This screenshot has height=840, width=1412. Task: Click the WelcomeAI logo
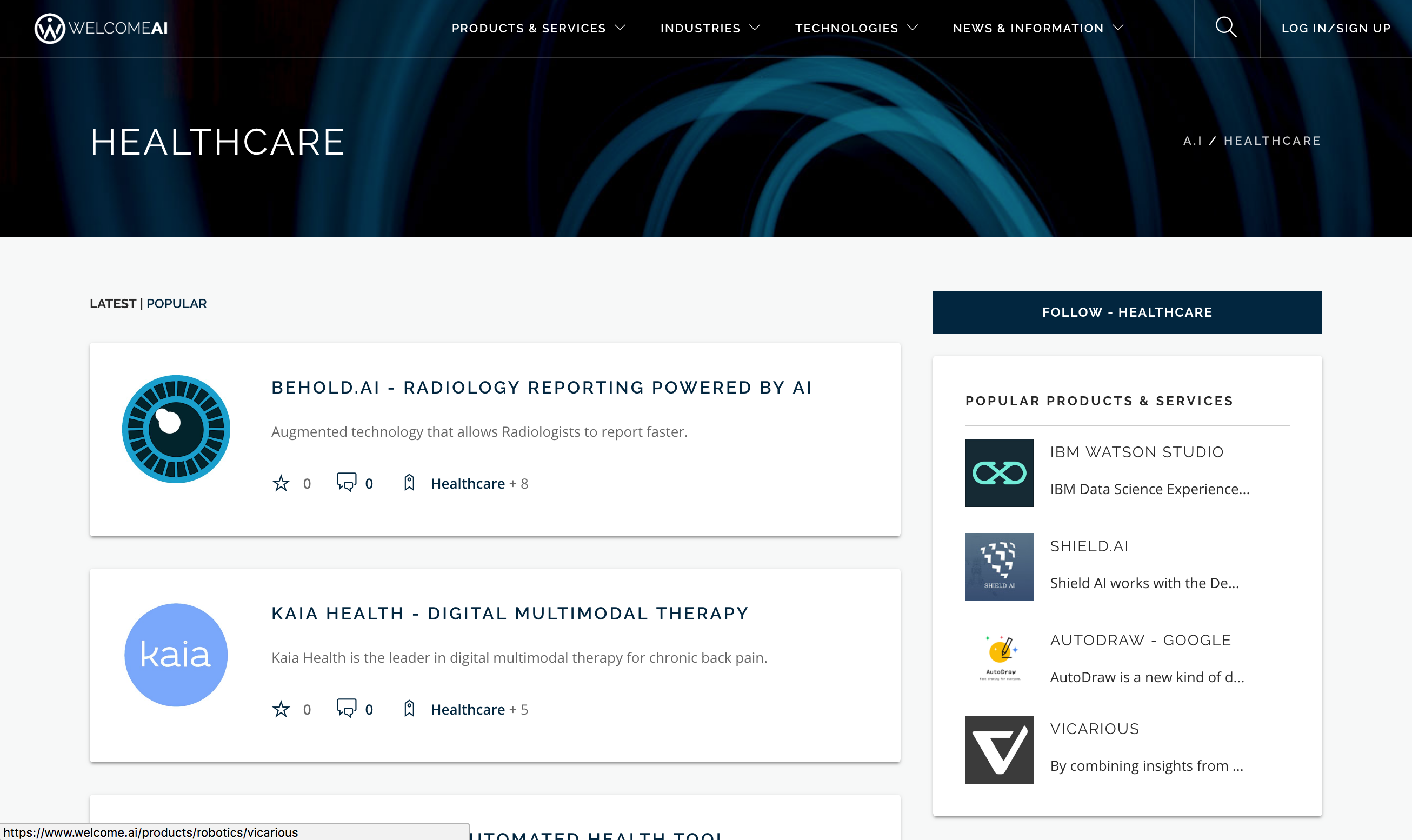pos(101,28)
